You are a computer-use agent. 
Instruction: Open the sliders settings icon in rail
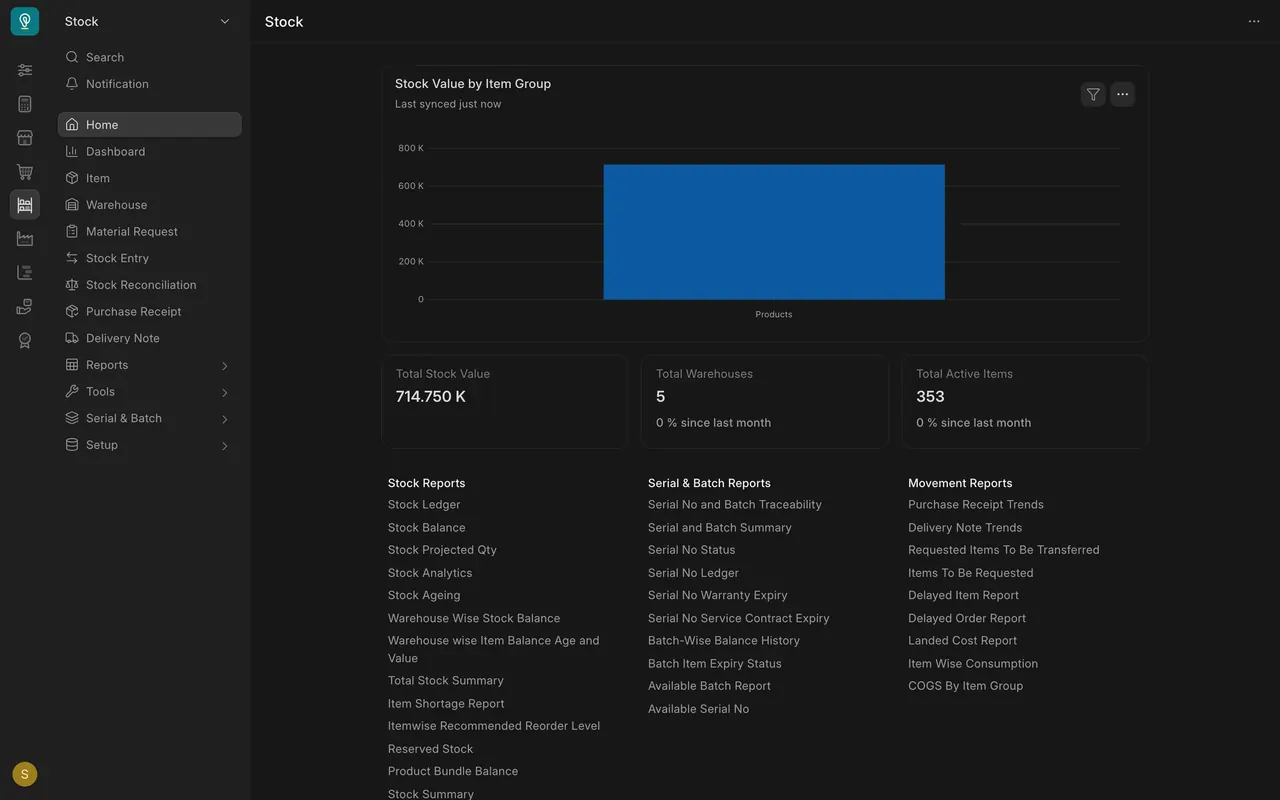[25, 70]
